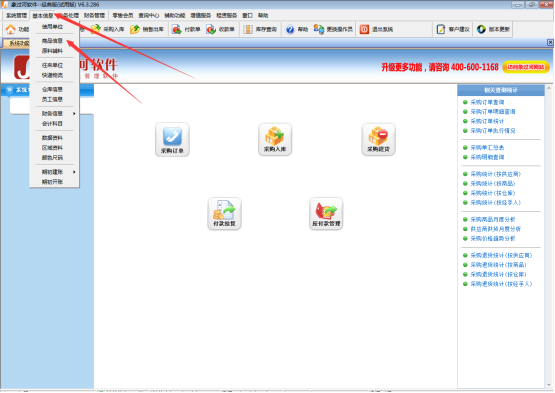Select 仓库信息 in the dropdown menu
The width and height of the screenshot is (555, 393).
[x=52, y=90]
